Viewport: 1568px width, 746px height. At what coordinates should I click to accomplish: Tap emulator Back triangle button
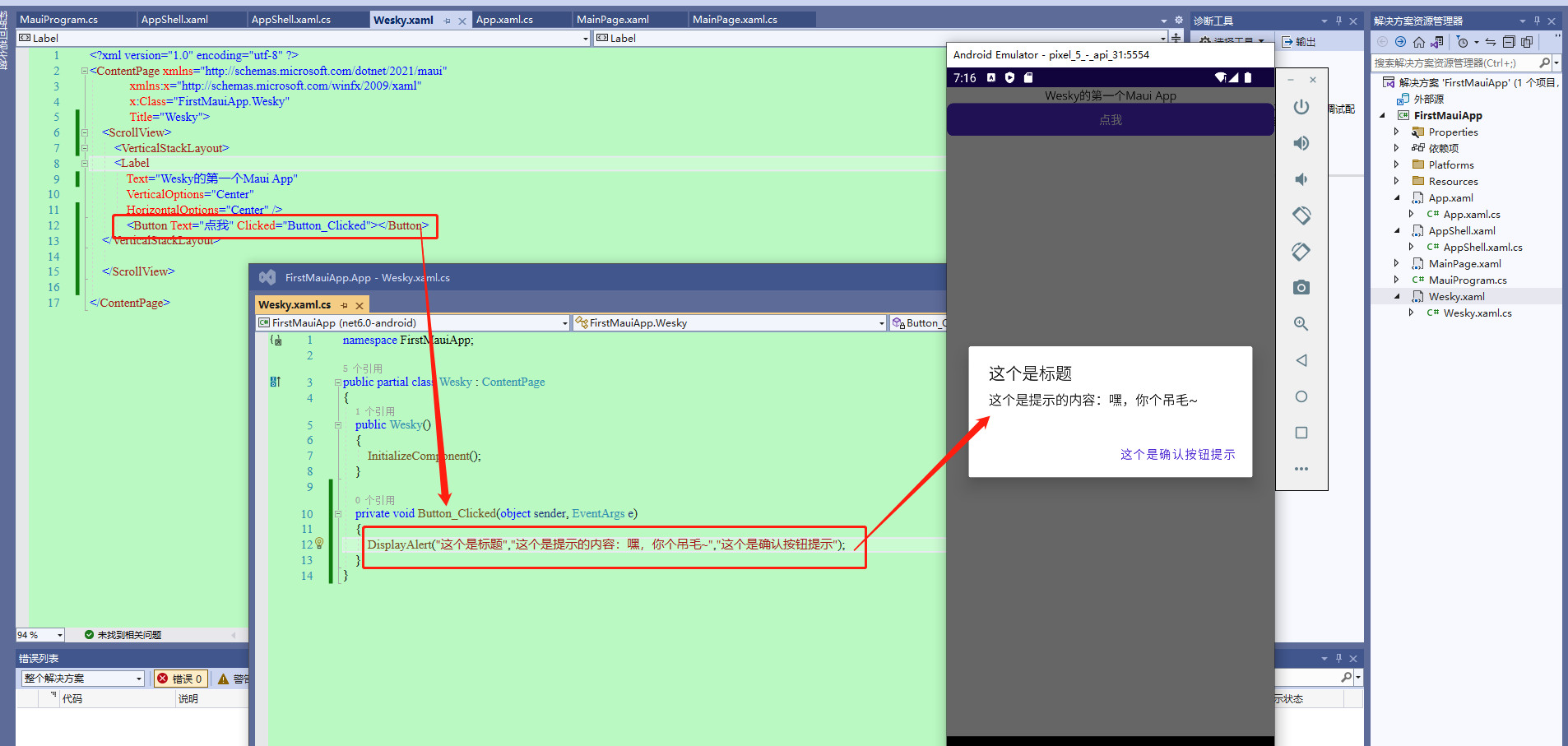[x=1301, y=360]
